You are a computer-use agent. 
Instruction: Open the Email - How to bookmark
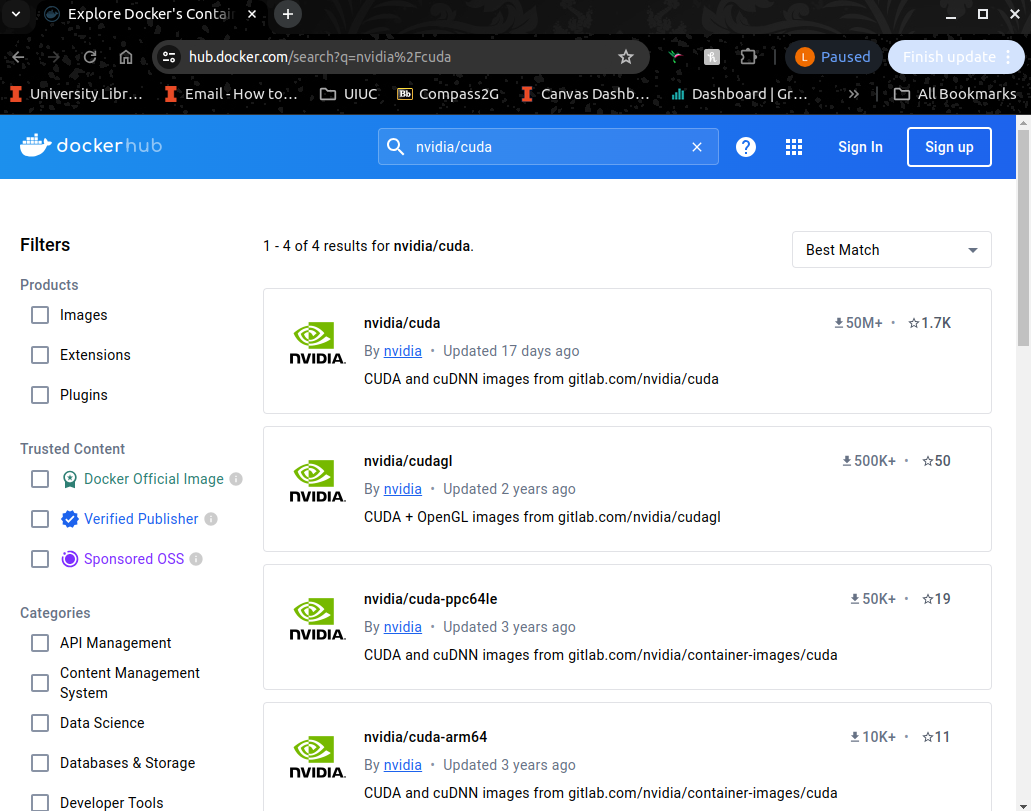pos(231,94)
